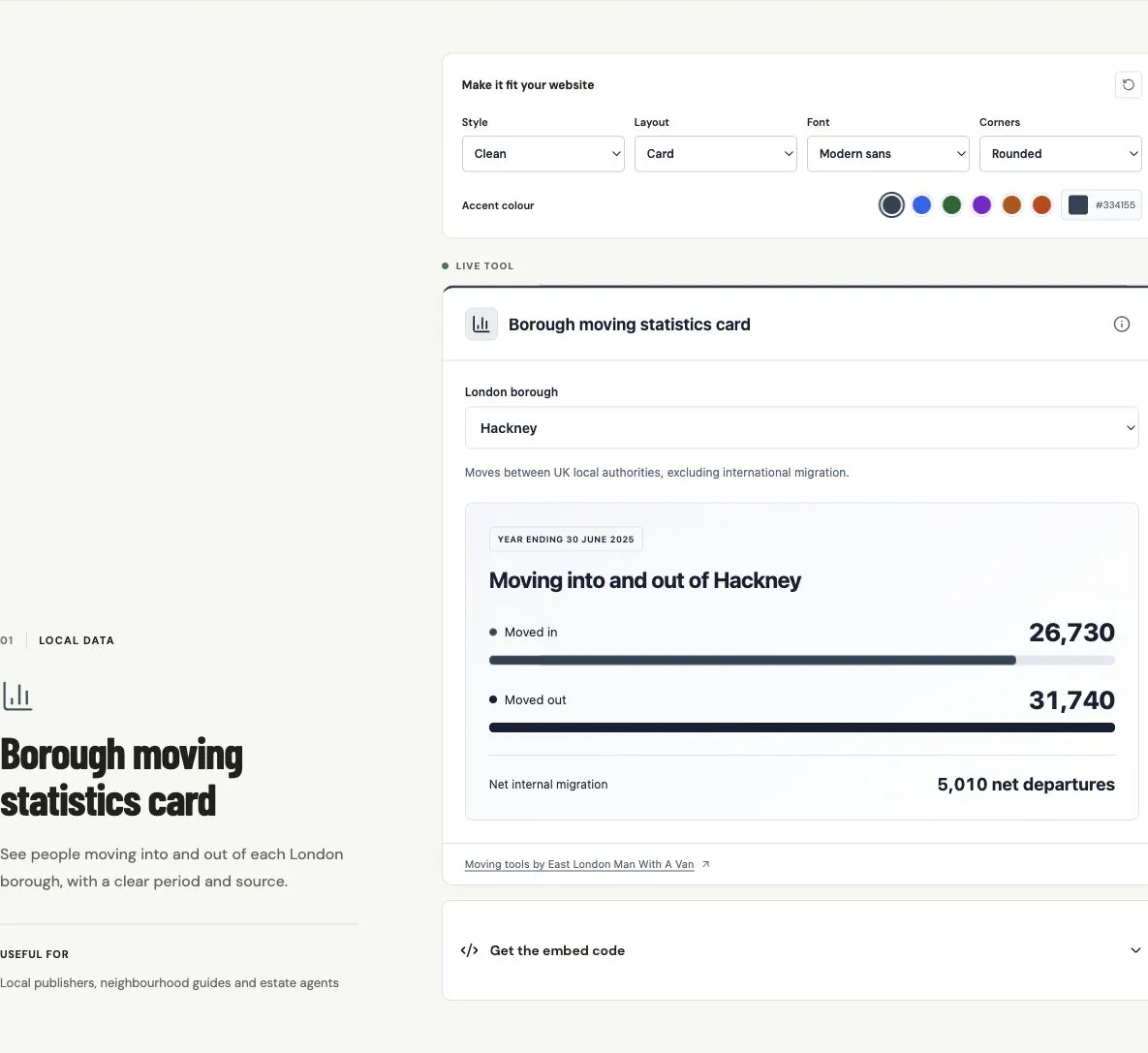Click the 'Net internal migration' label
1148x1053 pixels.
[548, 785]
